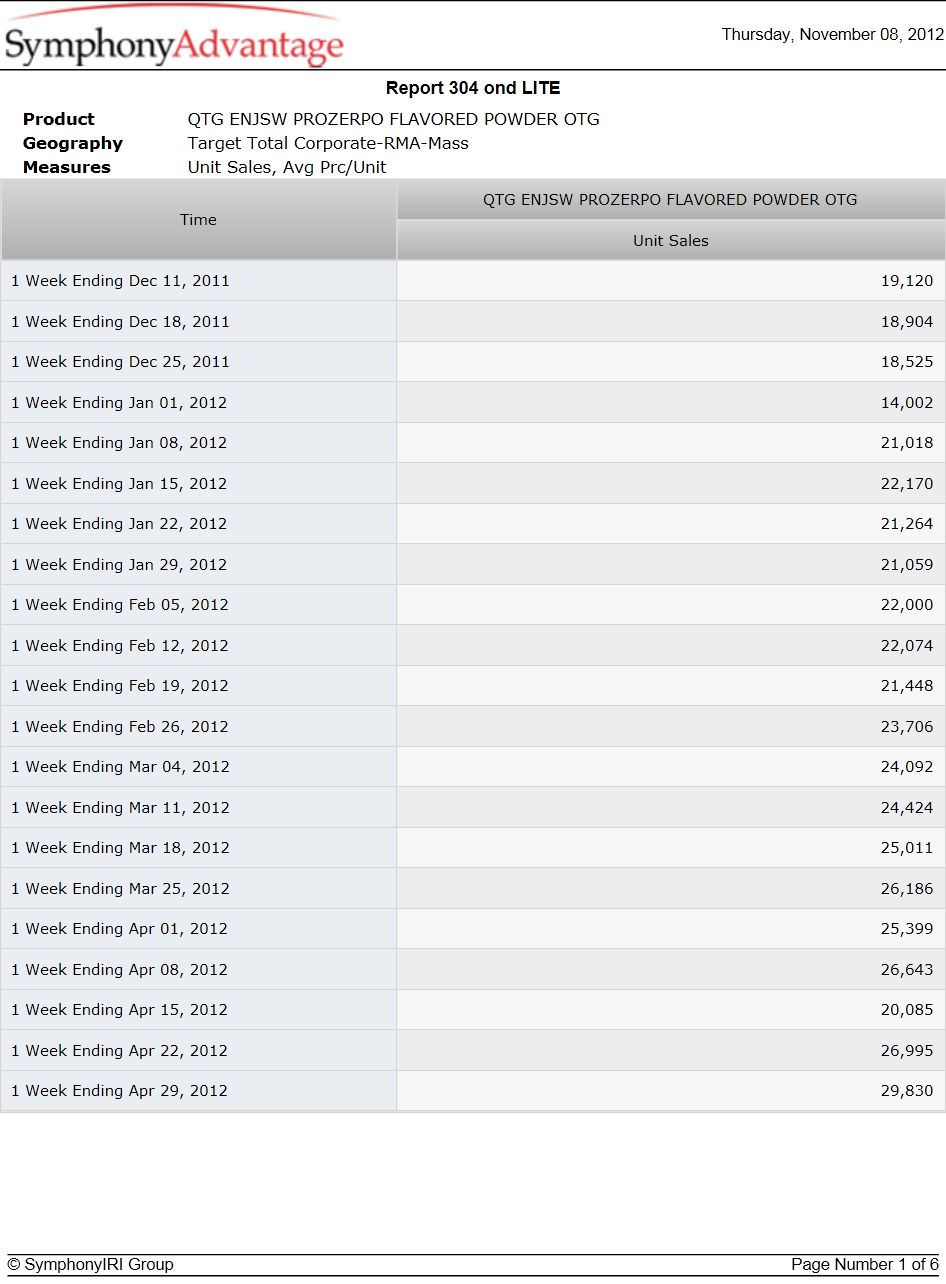The width and height of the screenshot is (946, 1284).
Task: Click the unit sales value 14,002
Action: [x=907, y=403]
